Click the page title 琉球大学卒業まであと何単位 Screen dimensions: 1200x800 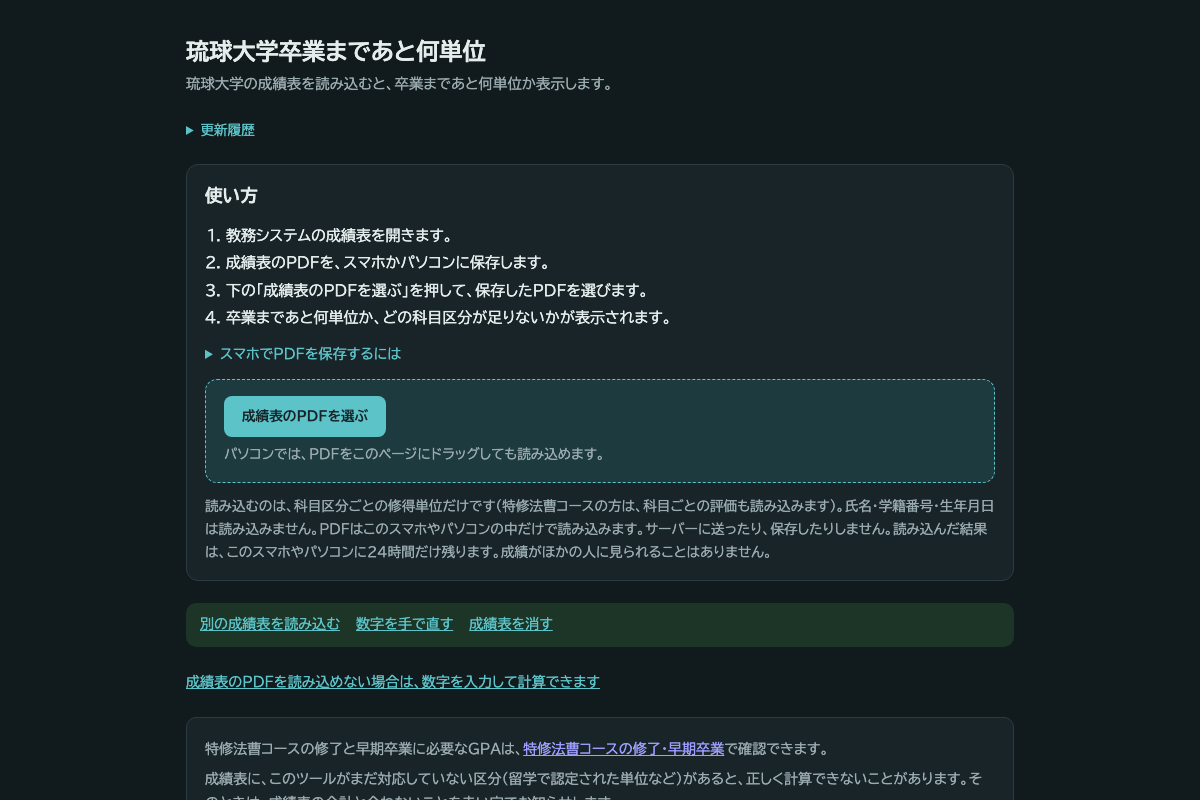[x=336, y=52]
